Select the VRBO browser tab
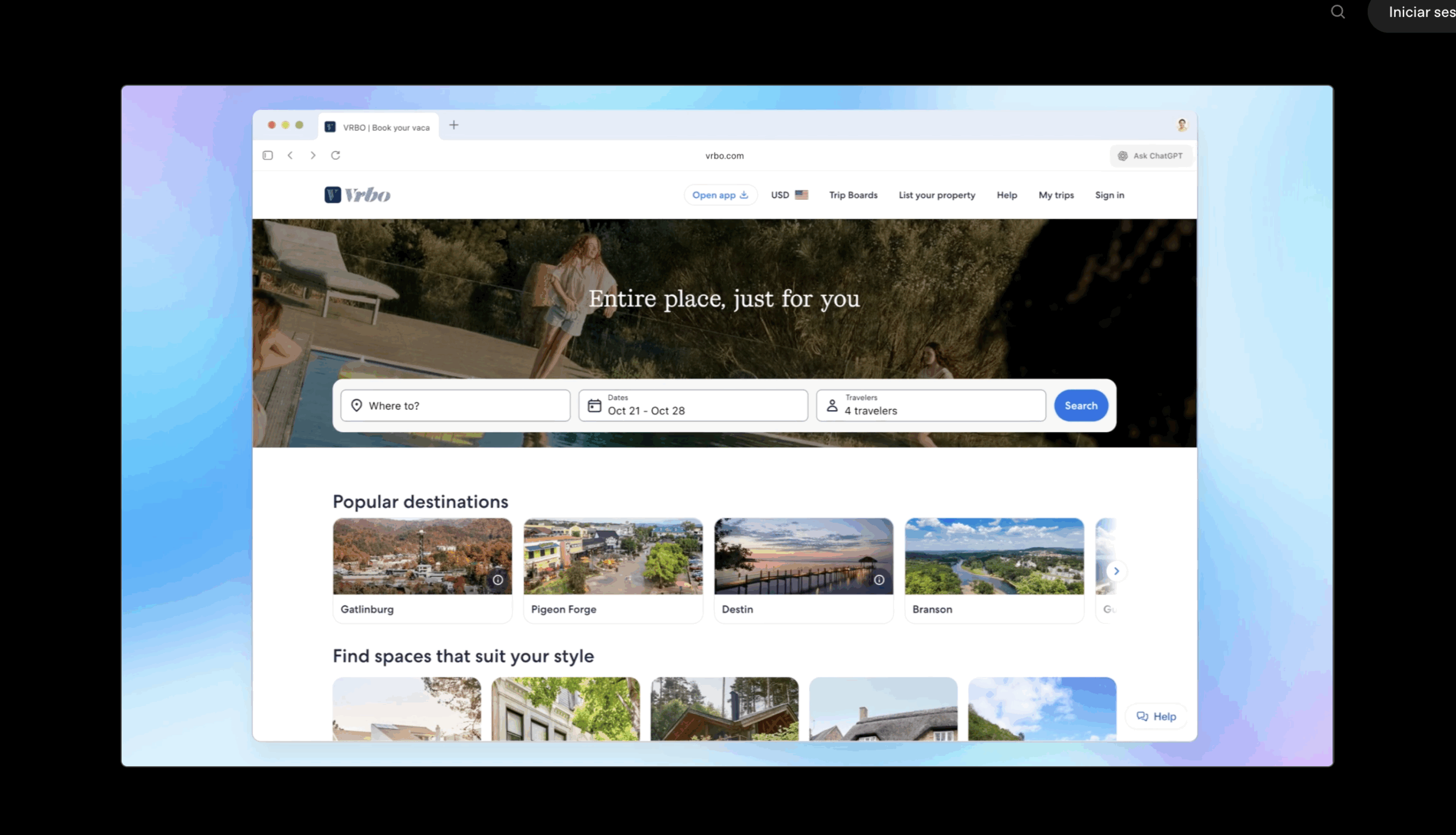Viewport: 1456px width, 835px height. coord(379,127)
